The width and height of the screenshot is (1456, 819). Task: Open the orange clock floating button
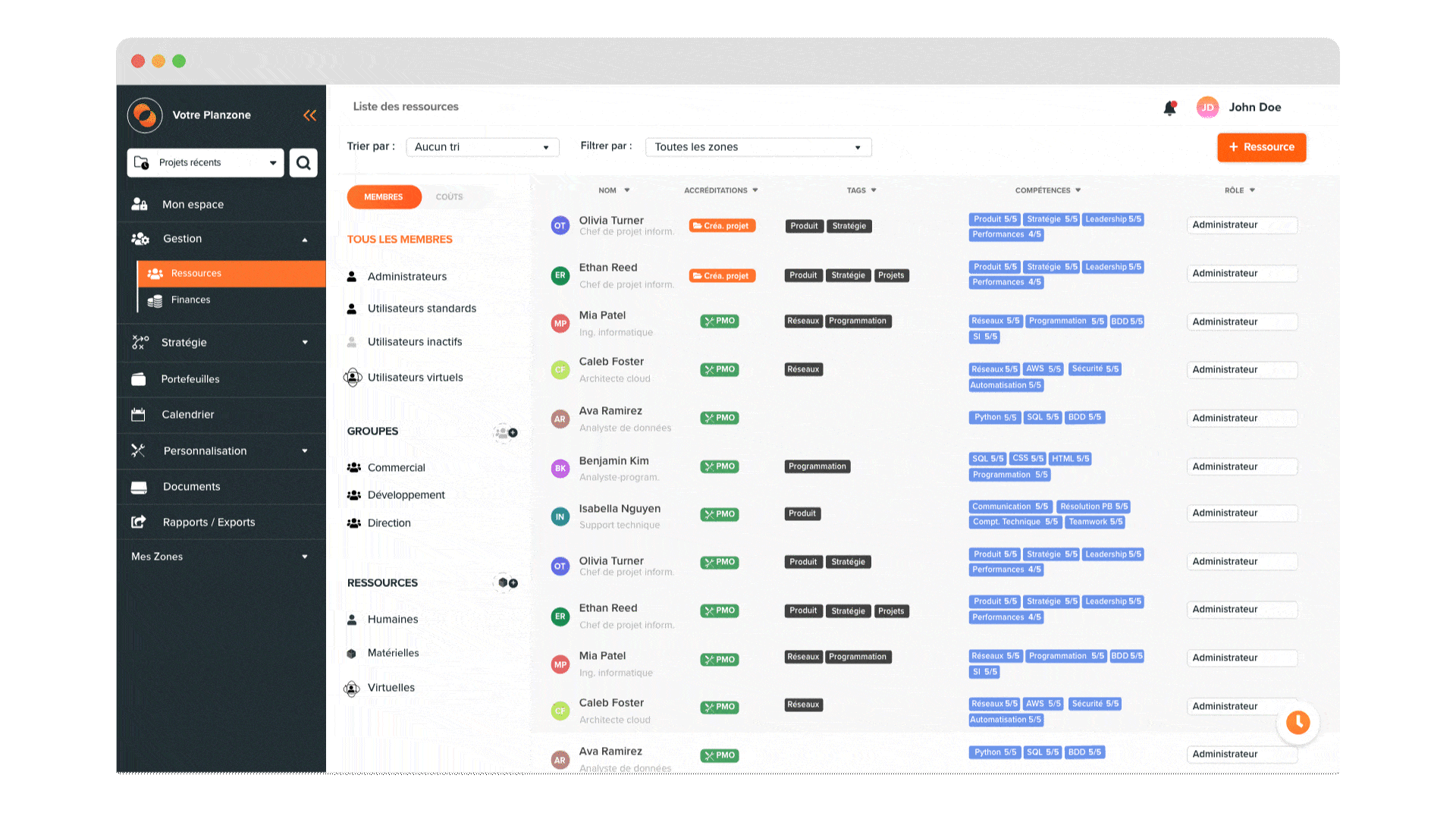coord(1298,722)
